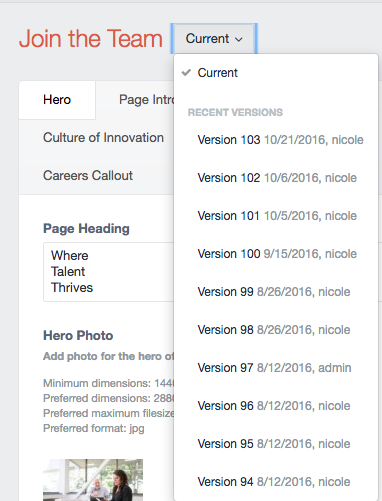382x501 pixels.
Task: Click the chevron arrow on Current button
Action: coord(238,39)
